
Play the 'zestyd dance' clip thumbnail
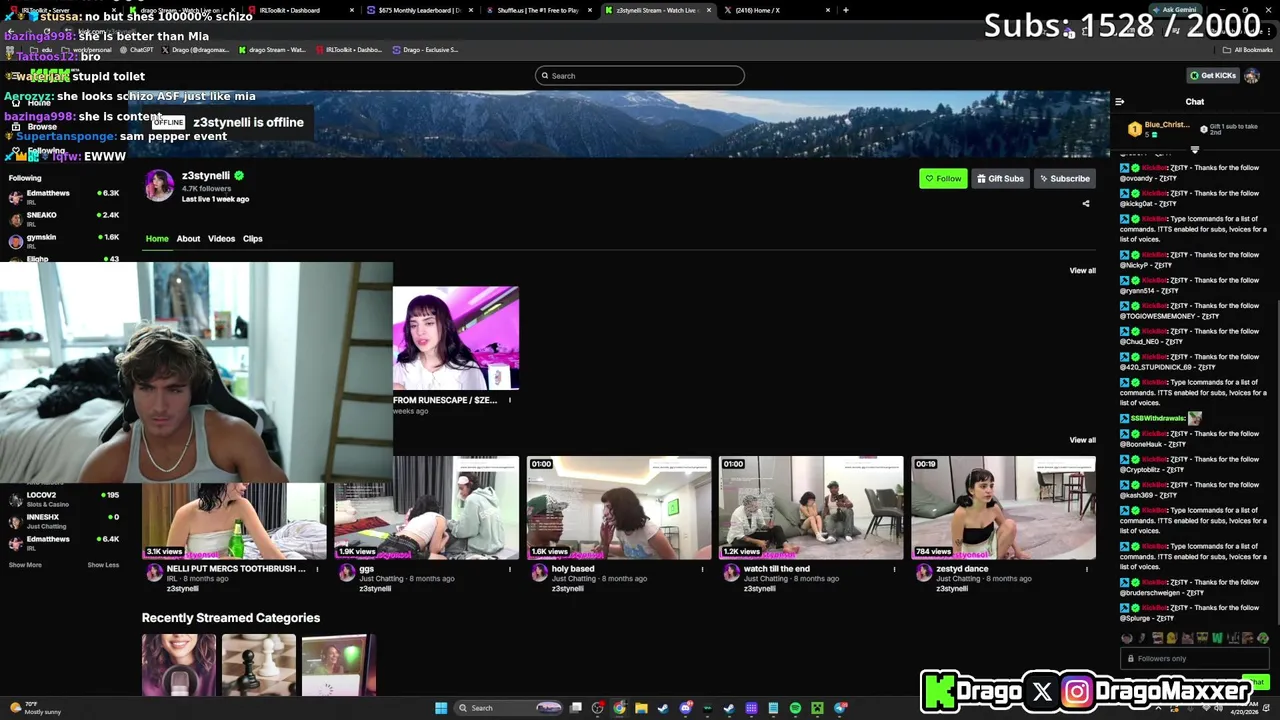click(1003, 508)
